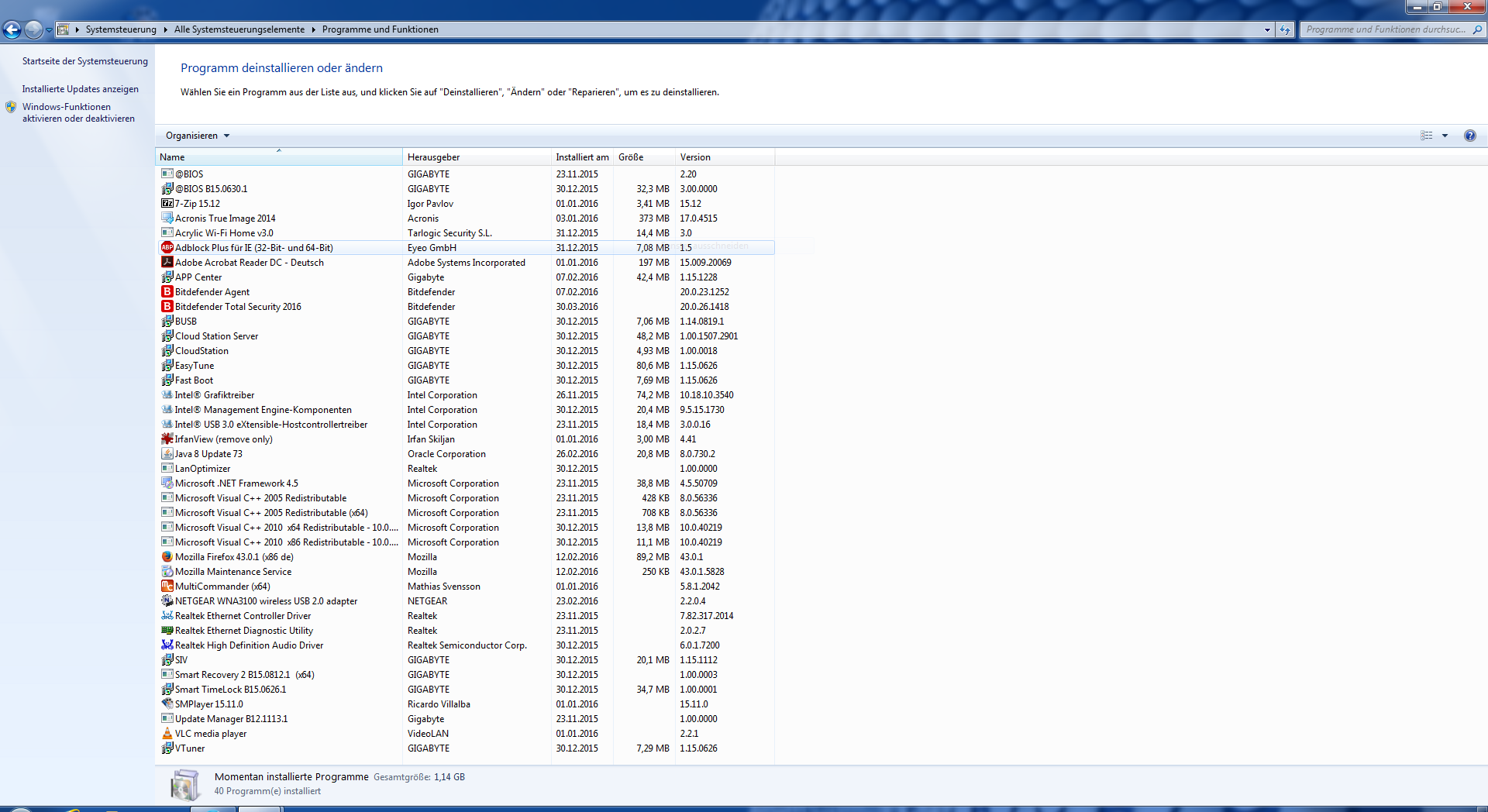
Task: Change the list view layout button
Action: [x=1427, y=136]
